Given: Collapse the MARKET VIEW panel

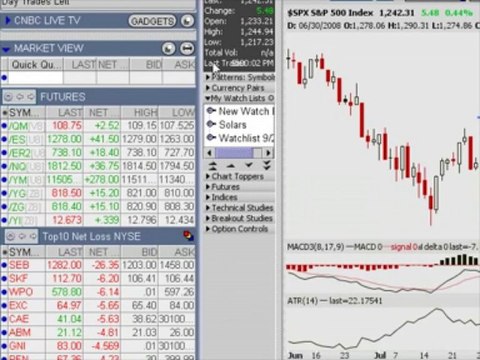Looking at the screenshot, I should [6, 49].
